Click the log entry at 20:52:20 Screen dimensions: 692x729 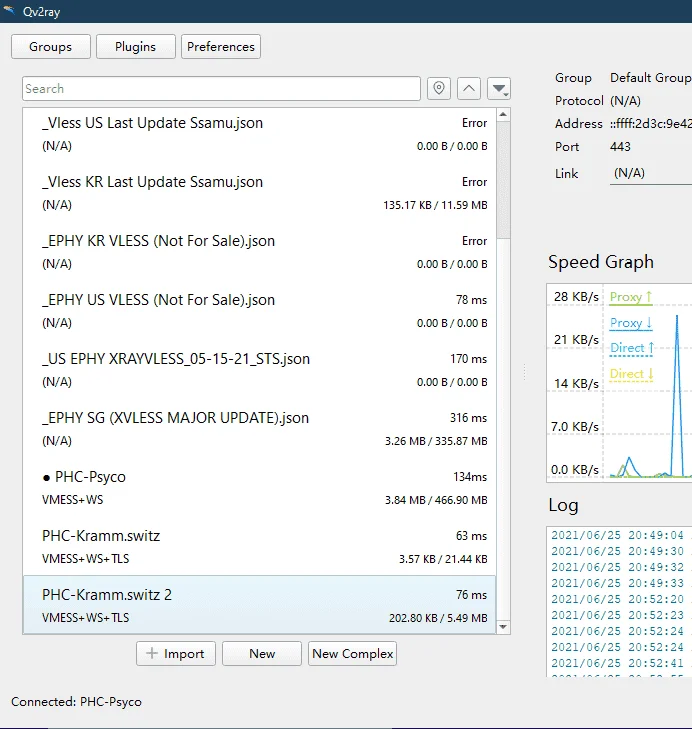pos(619,599)
